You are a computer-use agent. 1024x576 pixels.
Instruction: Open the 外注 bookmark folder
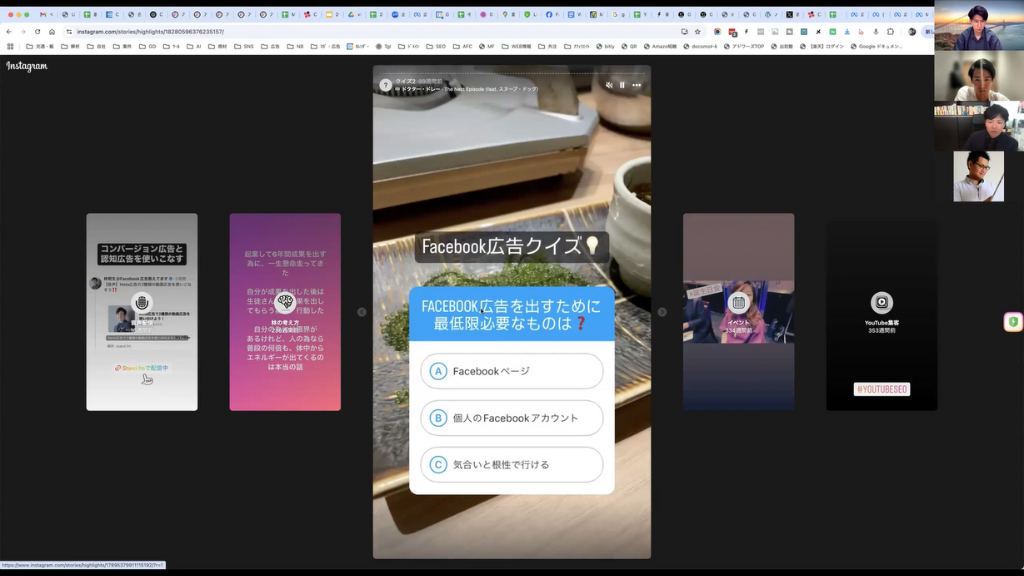pyautogui.click(x=547, y=46)
